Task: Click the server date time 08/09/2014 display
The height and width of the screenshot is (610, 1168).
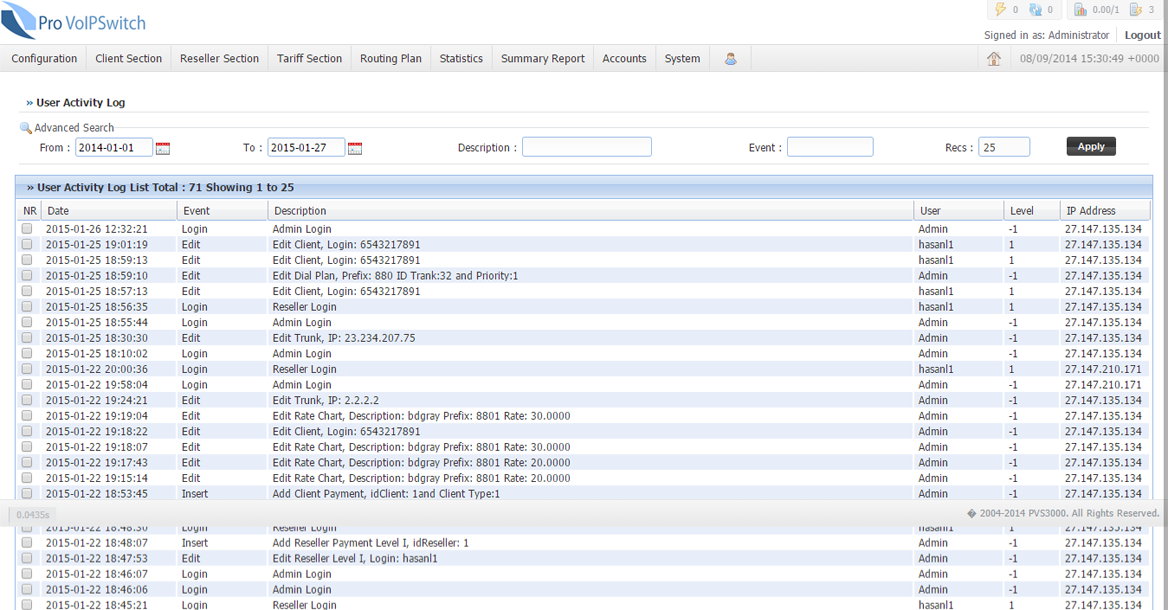Action: click(1089, 58)
